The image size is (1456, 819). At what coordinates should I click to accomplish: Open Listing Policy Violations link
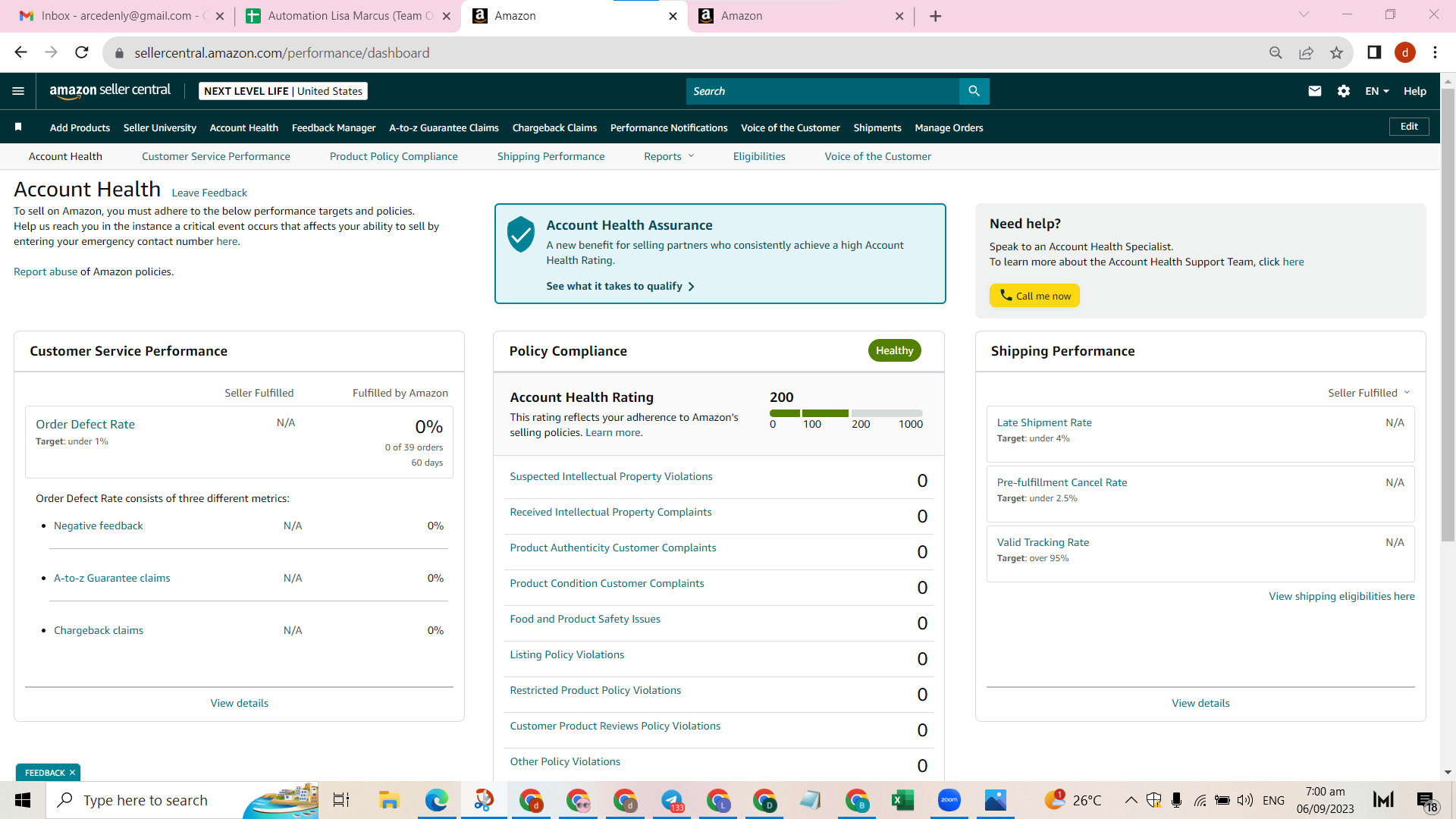point(567,654)
